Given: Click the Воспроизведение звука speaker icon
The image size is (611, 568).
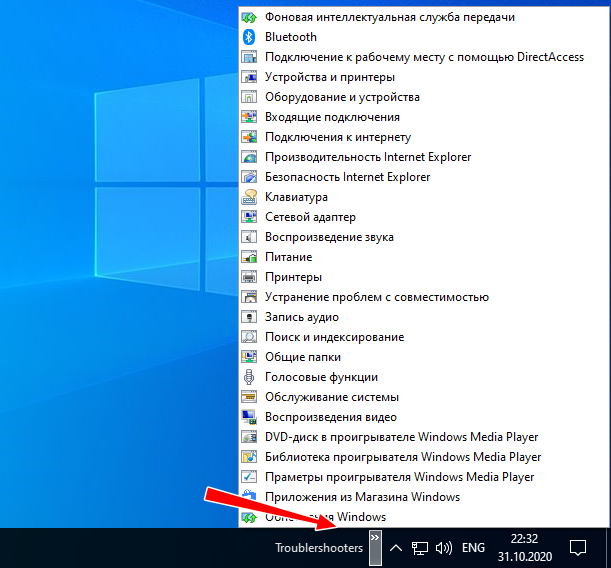Looking at the screenshot, I should [249, 237].
